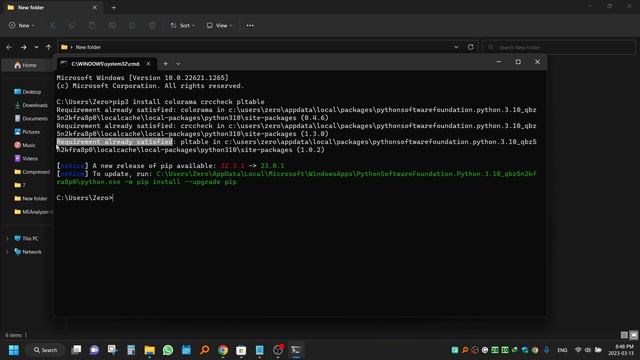The height and width of the screenshot is (360, 640).
Task: Open the View dropdown in File Explorer
Action: (219, 25)
